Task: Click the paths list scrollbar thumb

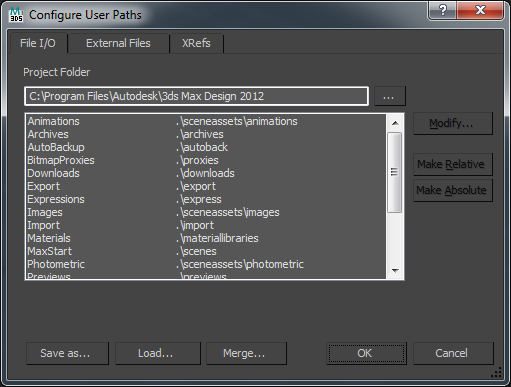Action: click(395, 172)
